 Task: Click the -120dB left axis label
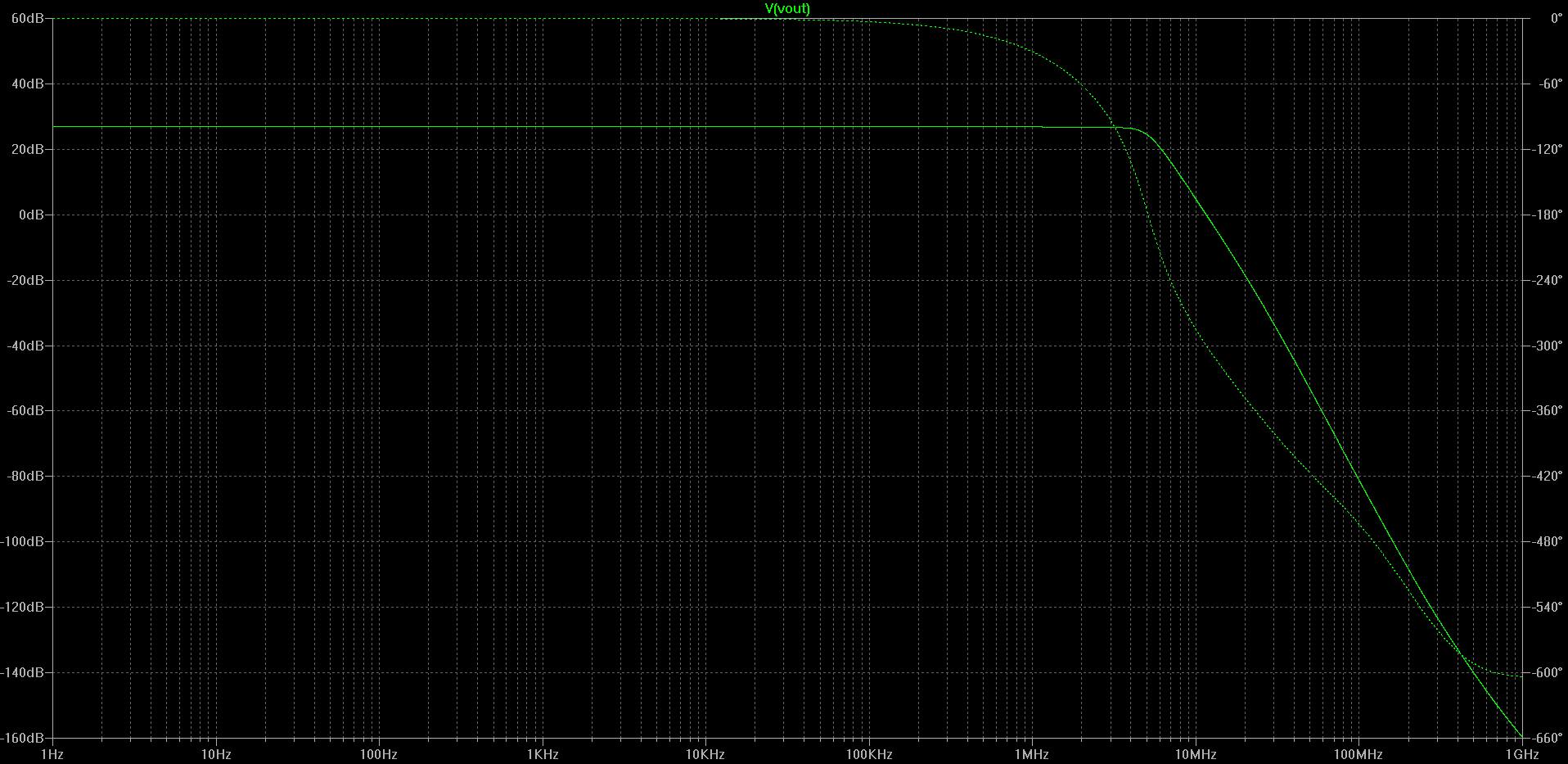point(23,607)
